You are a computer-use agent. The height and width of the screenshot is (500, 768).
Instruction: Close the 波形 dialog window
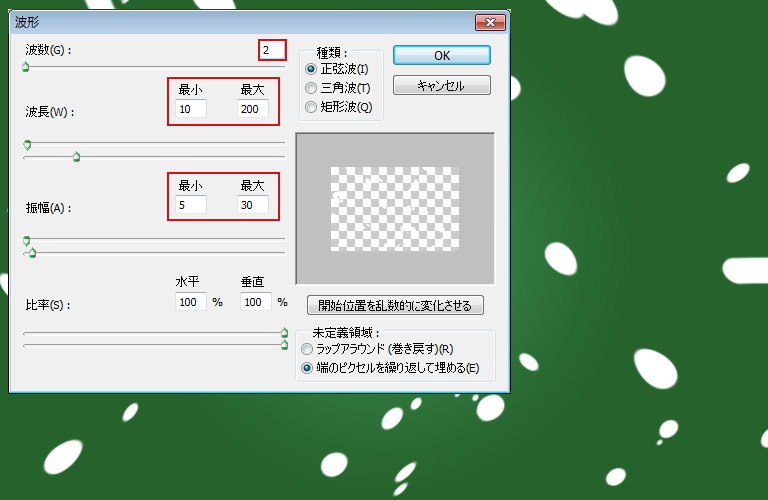(490, 23)
